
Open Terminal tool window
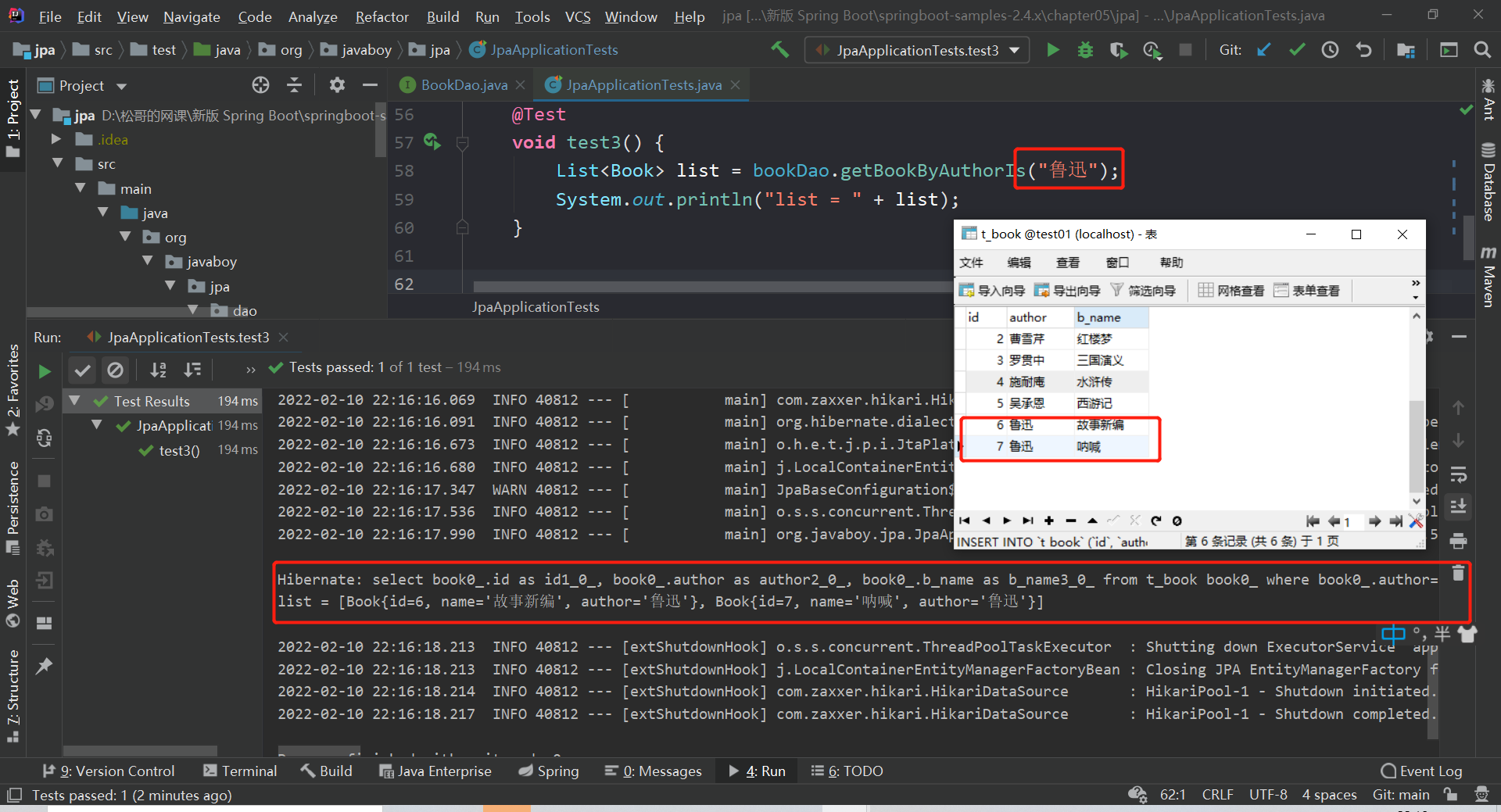tap(240, 771)
